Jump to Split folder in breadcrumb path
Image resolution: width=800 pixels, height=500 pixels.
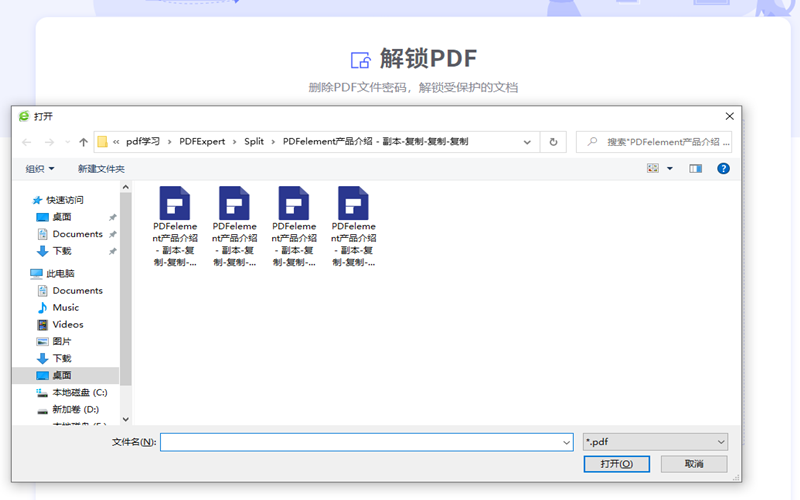click(254, 142)
